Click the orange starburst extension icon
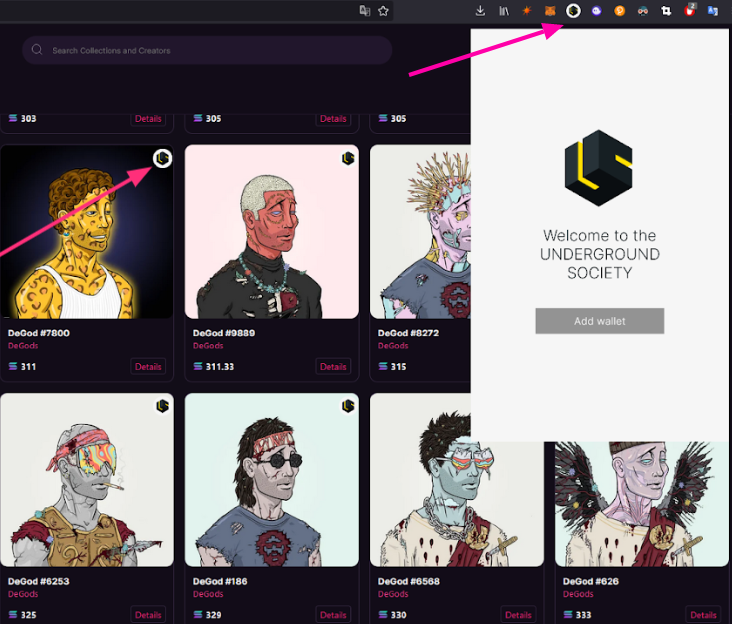Image resolution: width=732 pixels, height=624 pixels. 527,11
